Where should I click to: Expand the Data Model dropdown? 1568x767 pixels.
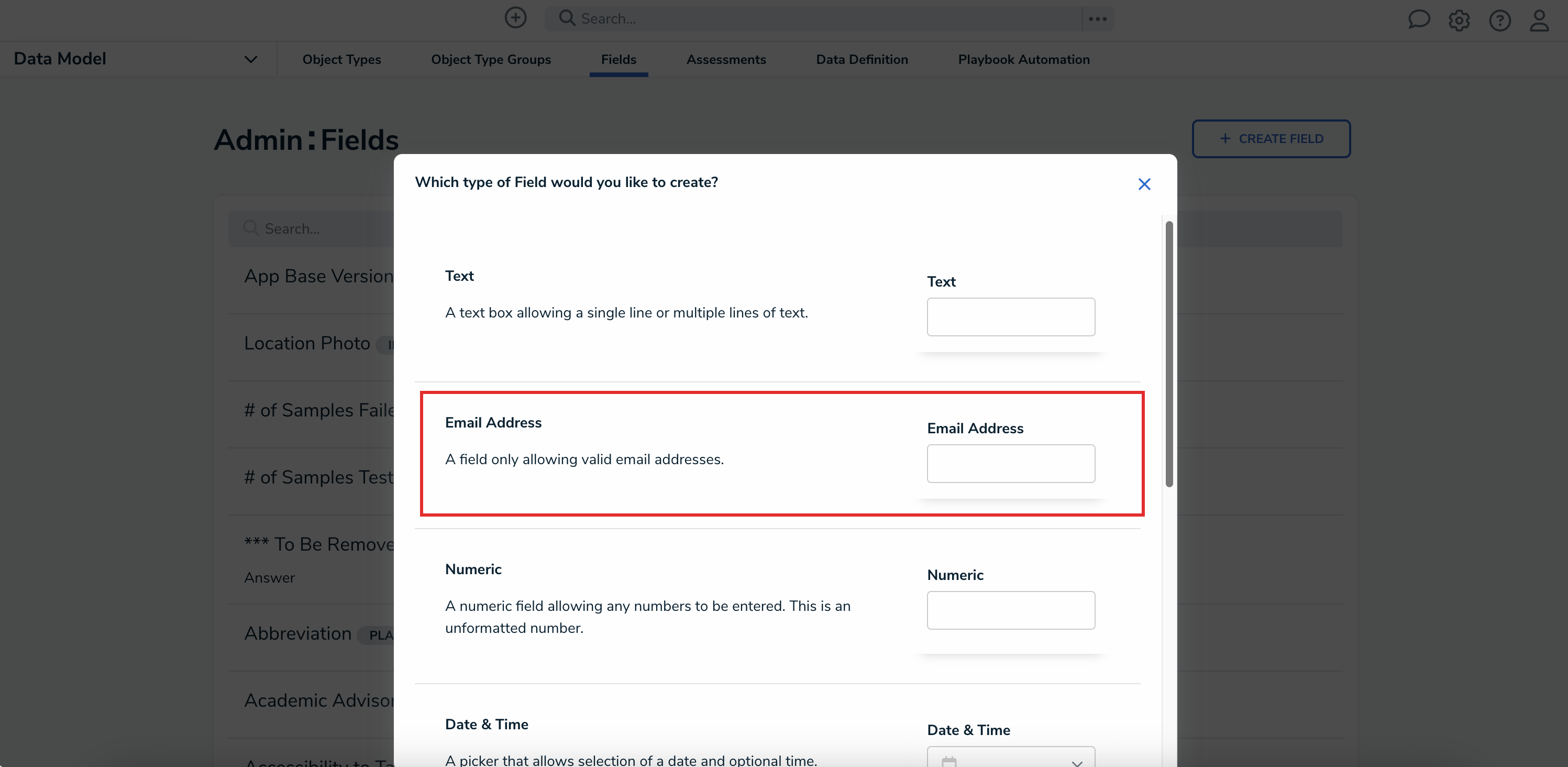point(251,59)
